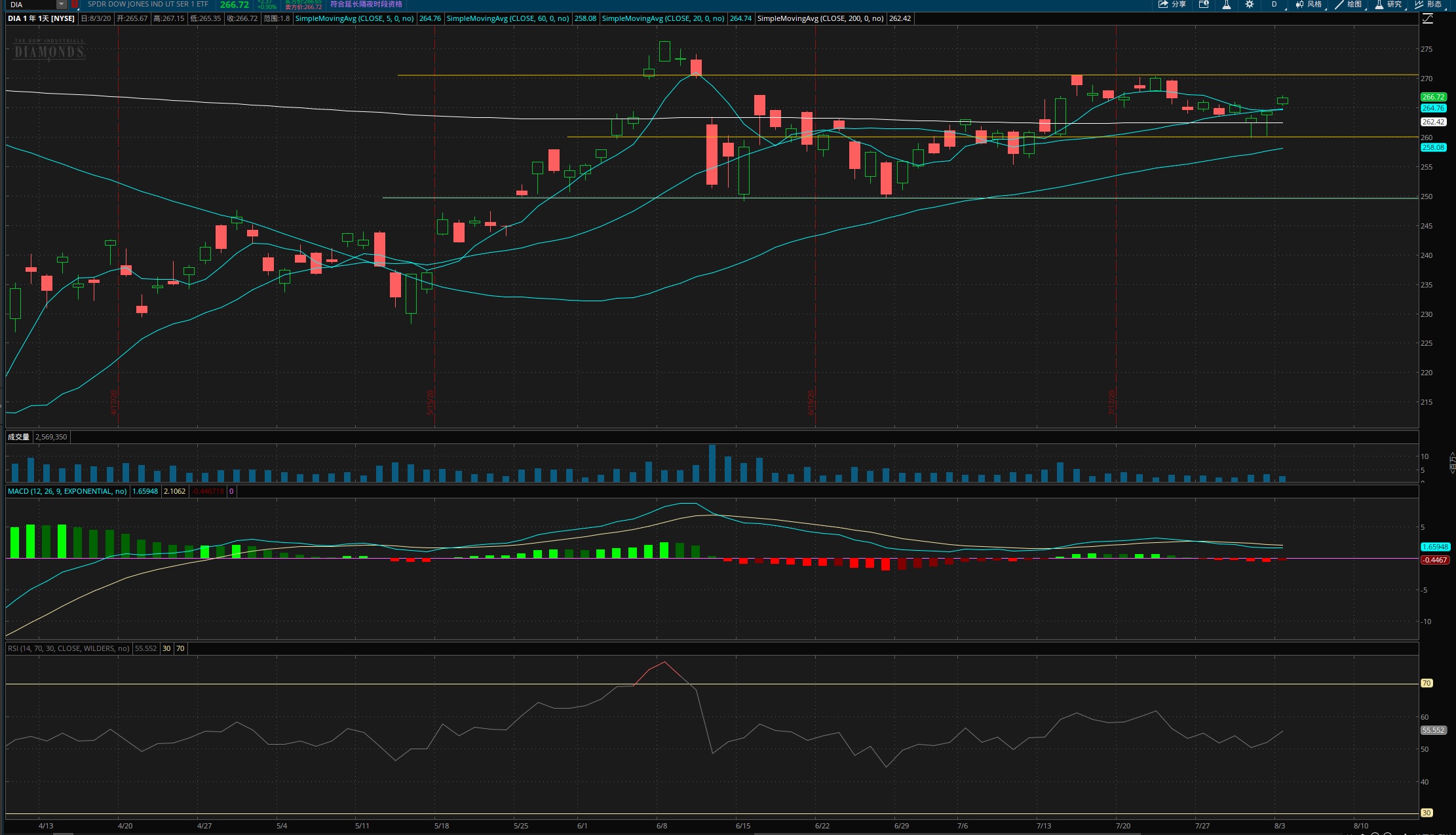The image size is (1456, 835).
Task: Click the SPDR DOW JONES IND UT SER 1 ETF name
Action: pos(148,4)
